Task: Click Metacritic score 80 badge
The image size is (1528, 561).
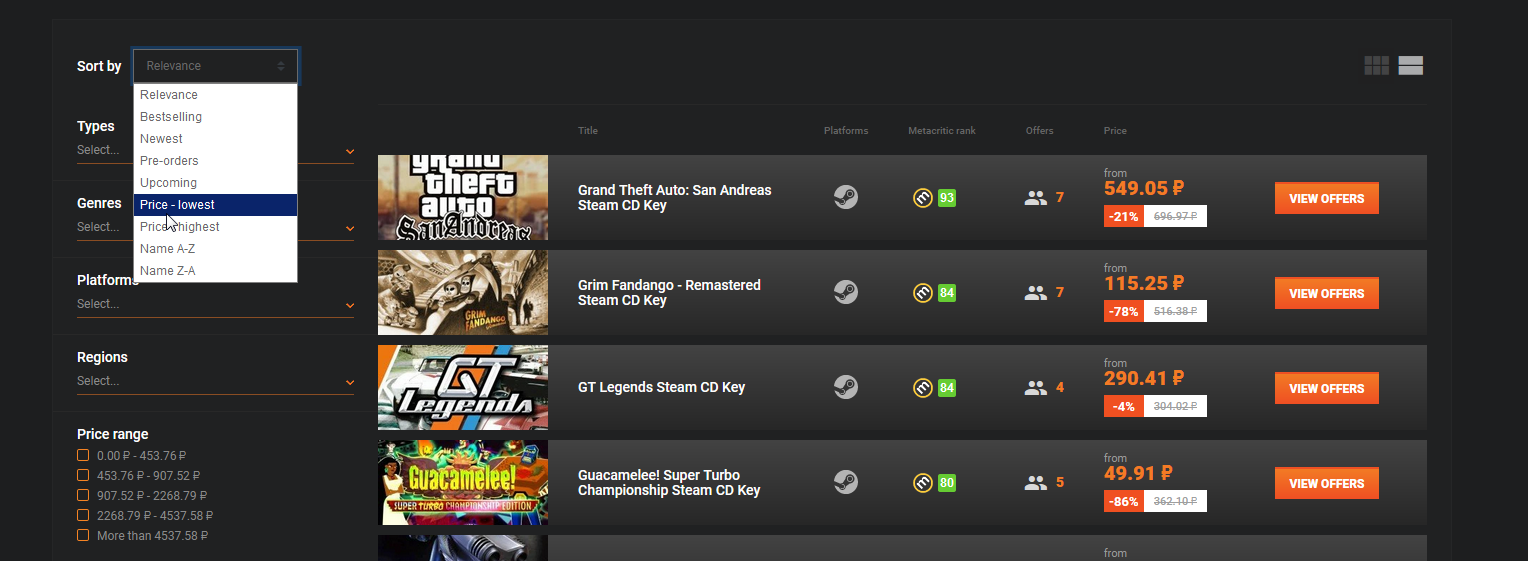Action: pyautogui.click(x=947, y=483)
